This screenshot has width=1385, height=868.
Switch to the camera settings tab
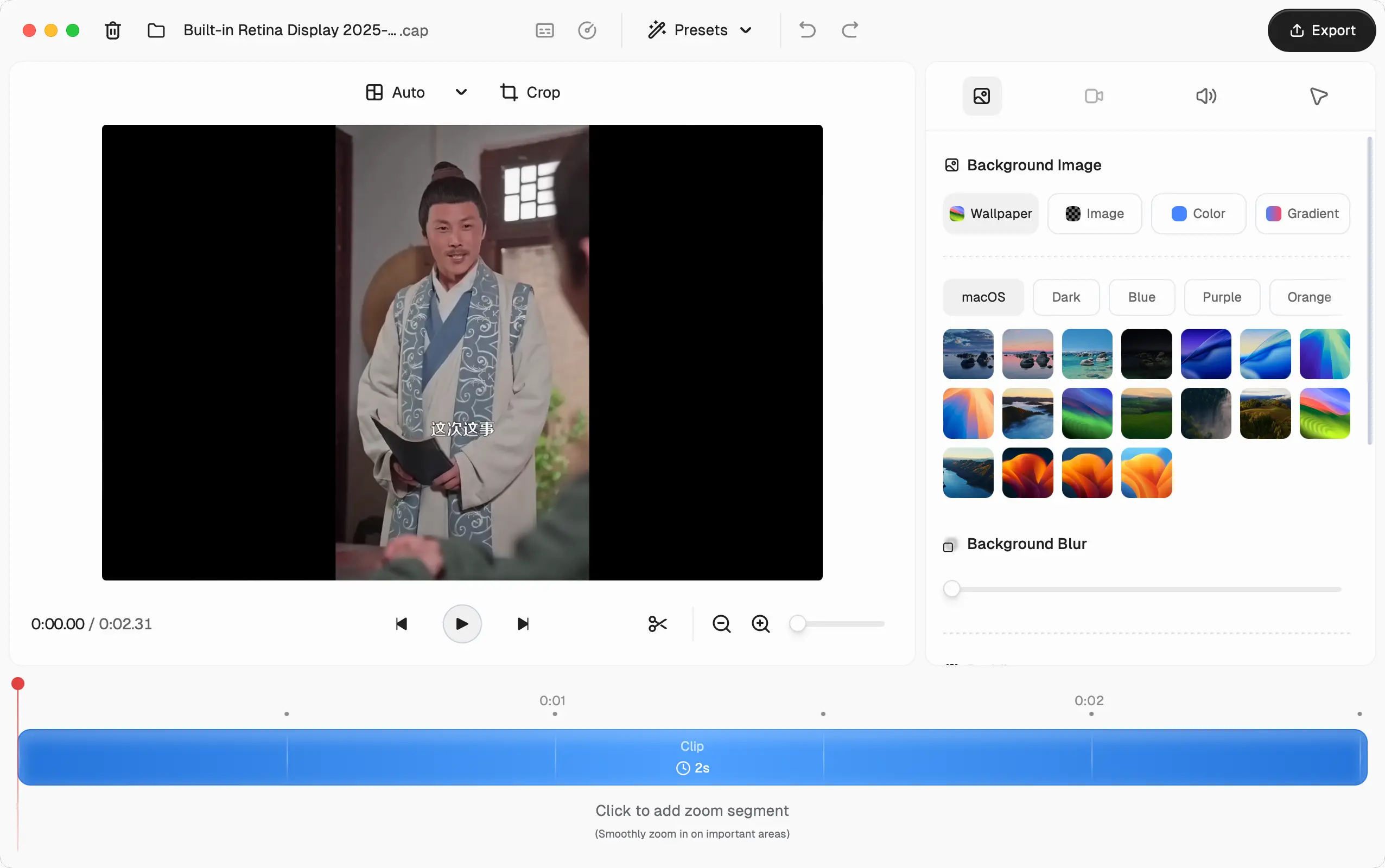coord(1094,96)
